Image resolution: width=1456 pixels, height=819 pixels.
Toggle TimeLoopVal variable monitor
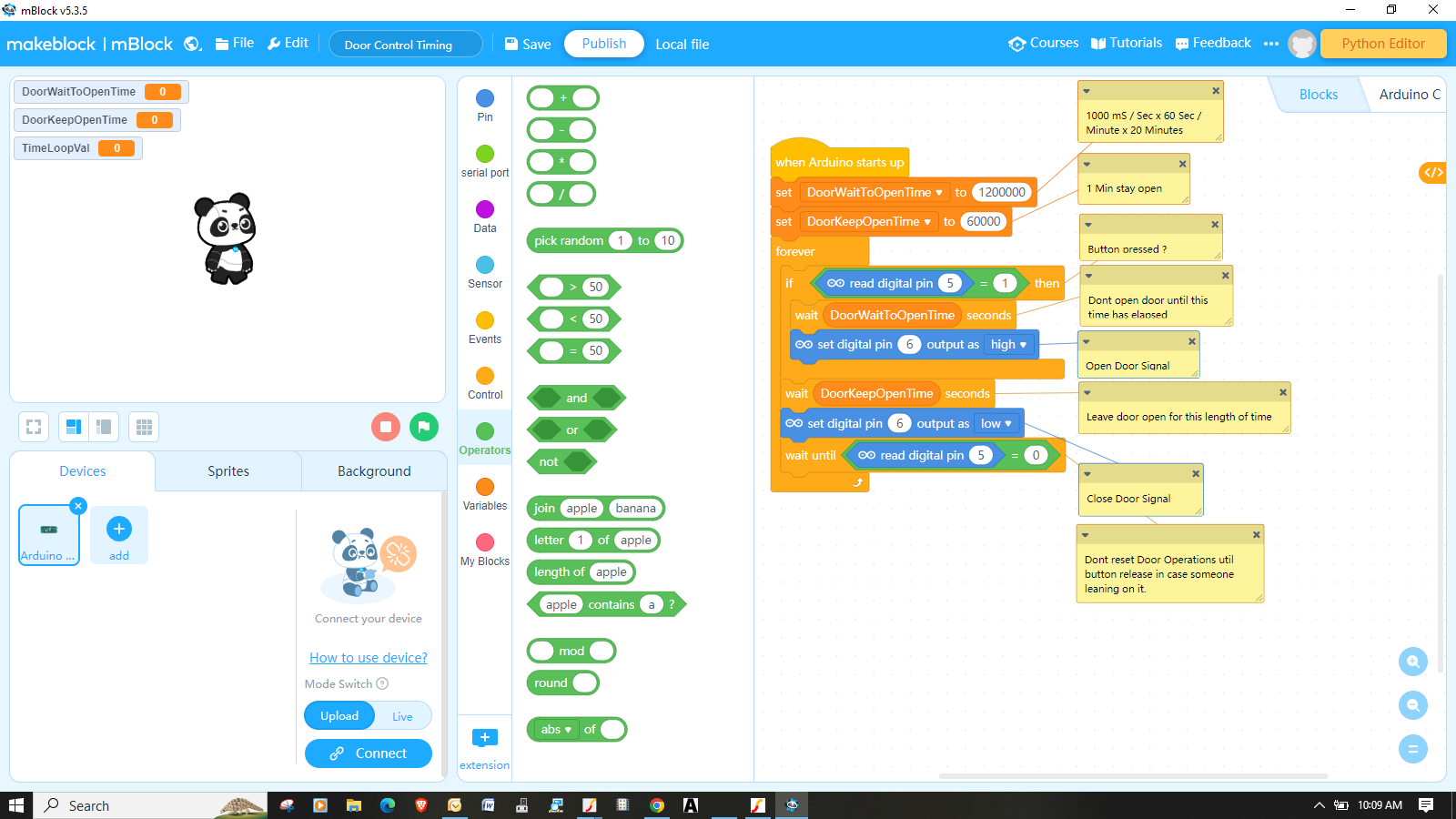(x=78, y=148)
